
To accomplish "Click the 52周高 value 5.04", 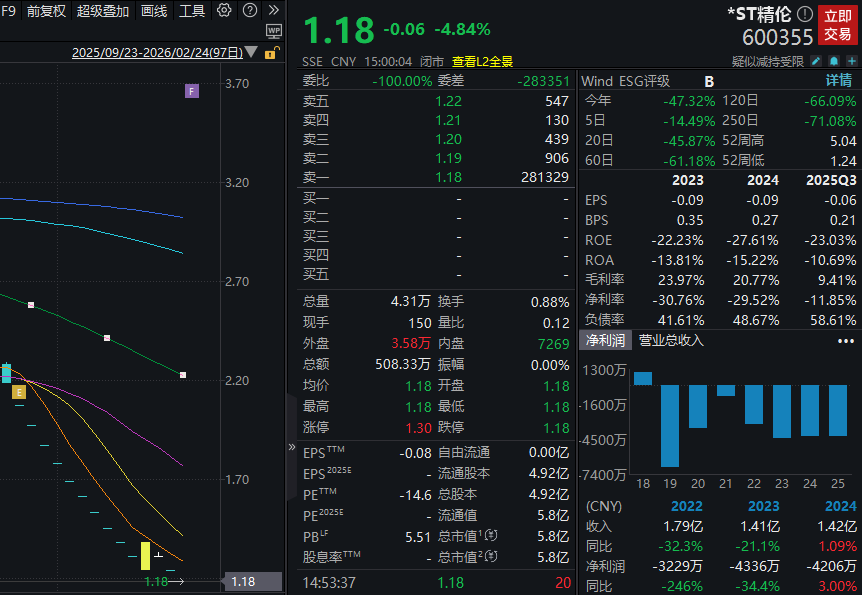I will [843, 141].
